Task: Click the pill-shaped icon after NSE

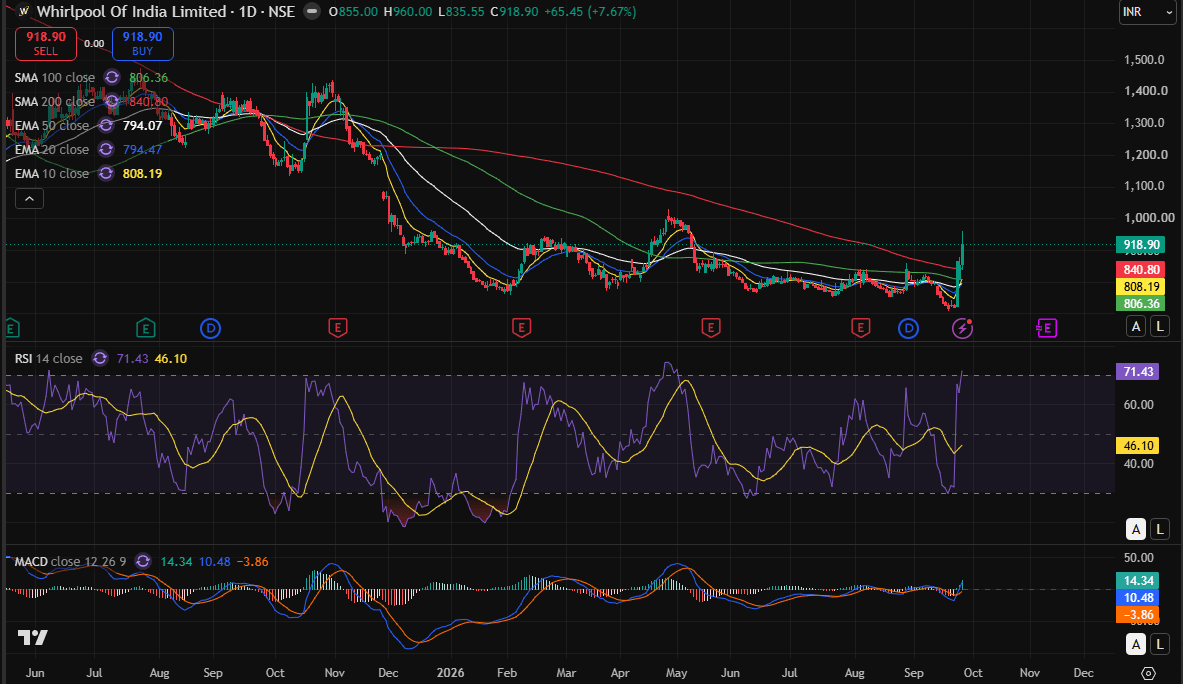Action: (x=311, y=11)
